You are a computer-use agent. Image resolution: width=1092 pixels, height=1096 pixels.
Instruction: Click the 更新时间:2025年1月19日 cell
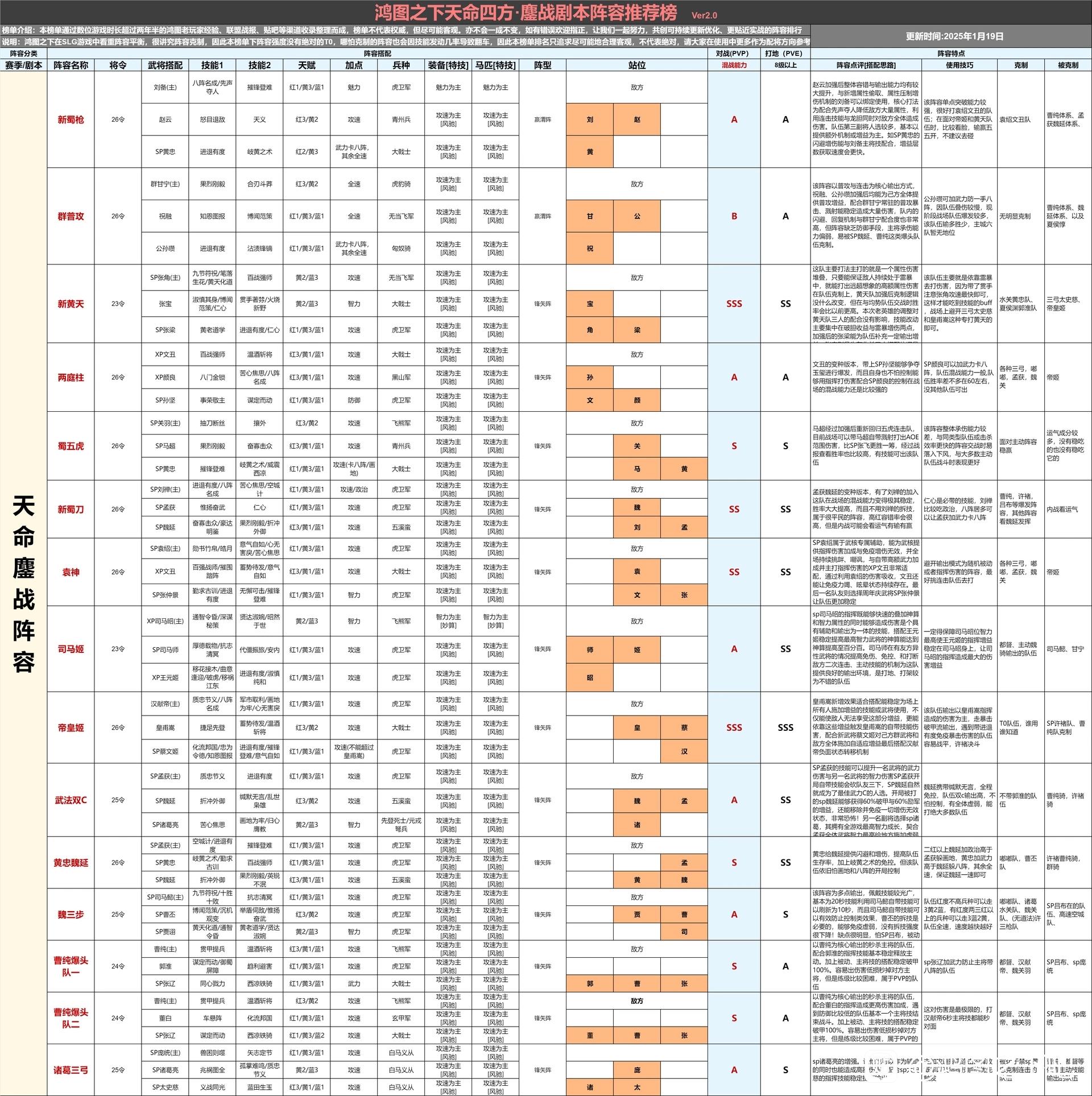click(x=951, y=36)
